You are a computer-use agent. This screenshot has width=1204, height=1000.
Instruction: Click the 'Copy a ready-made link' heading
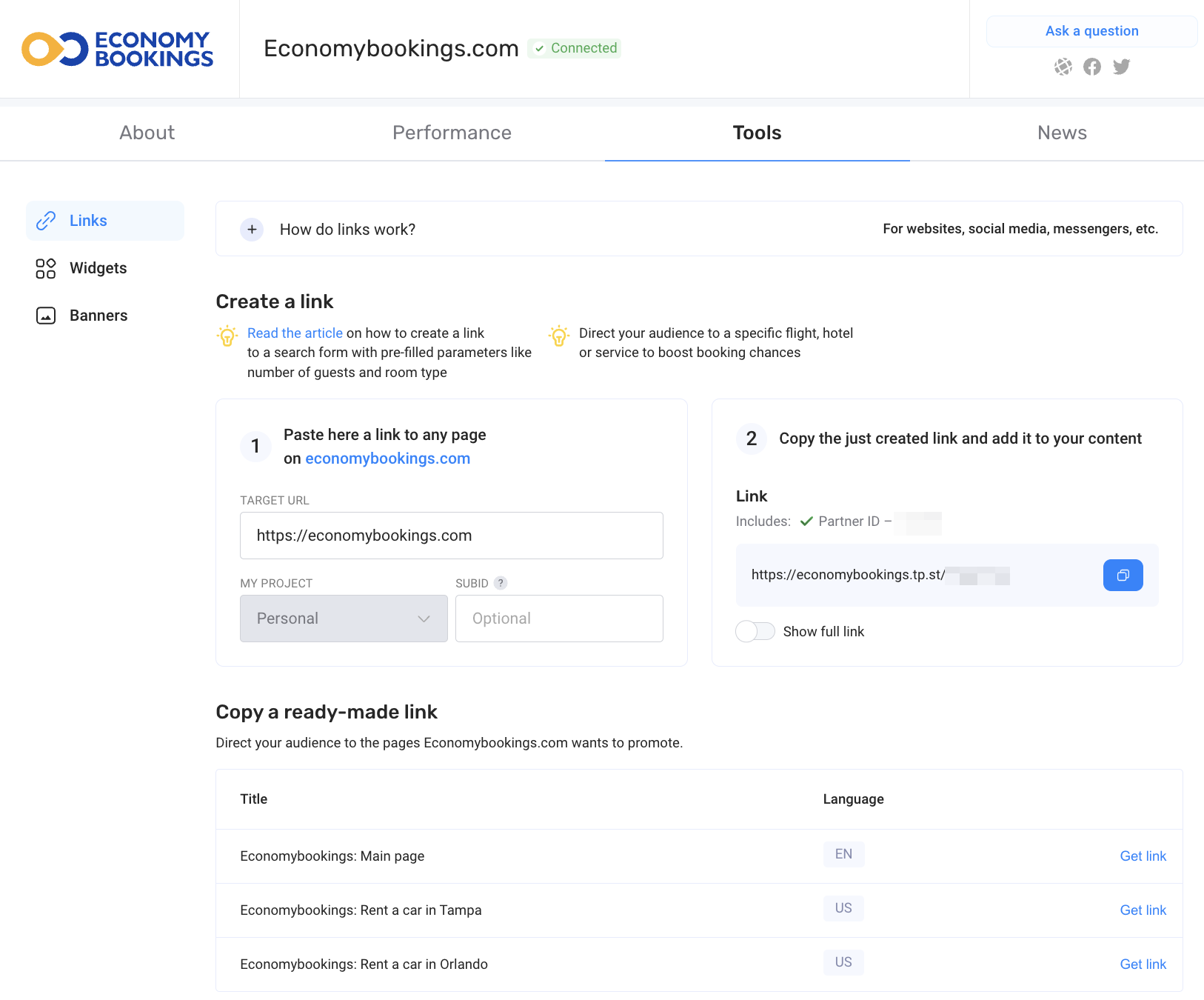(327, 712)
